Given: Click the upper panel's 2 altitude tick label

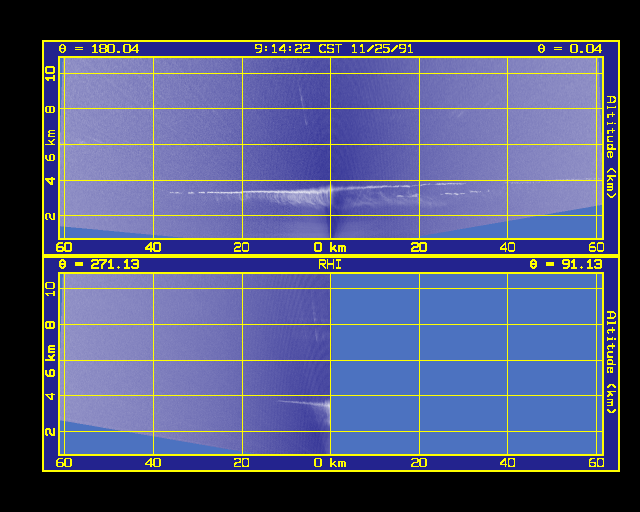Looking at the screenshot, I should [50, 216].
